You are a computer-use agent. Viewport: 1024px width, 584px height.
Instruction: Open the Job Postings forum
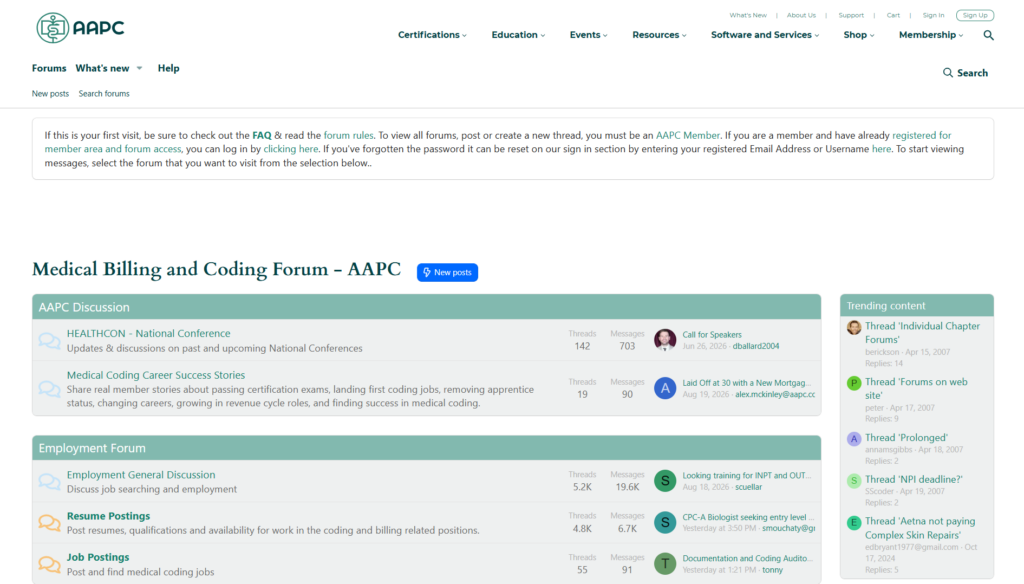[98, 557]
